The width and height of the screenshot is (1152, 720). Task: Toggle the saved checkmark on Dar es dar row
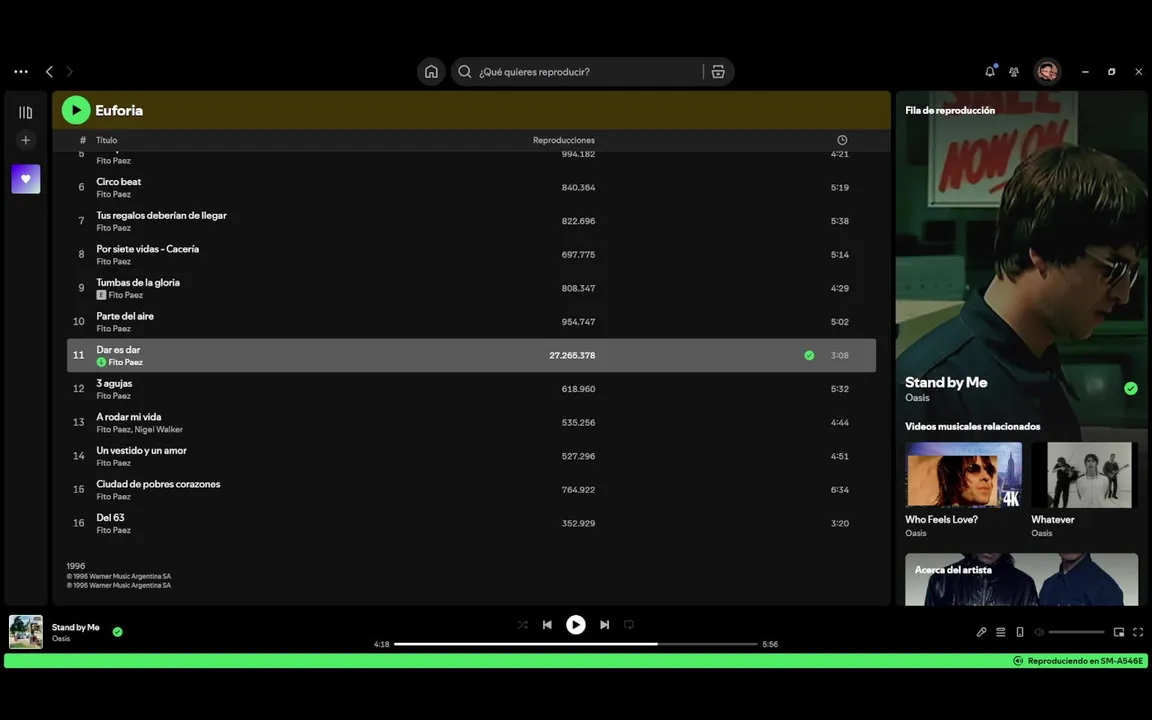809,356
